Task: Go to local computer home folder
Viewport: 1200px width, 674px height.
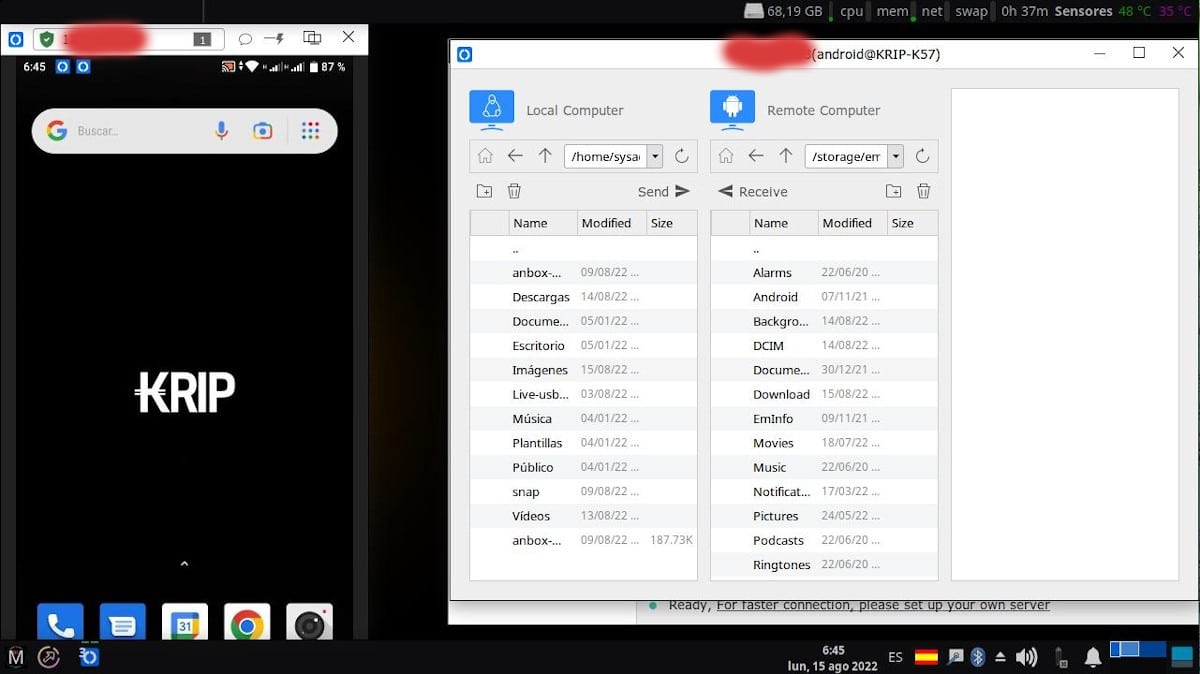Action: coord(485,156)
